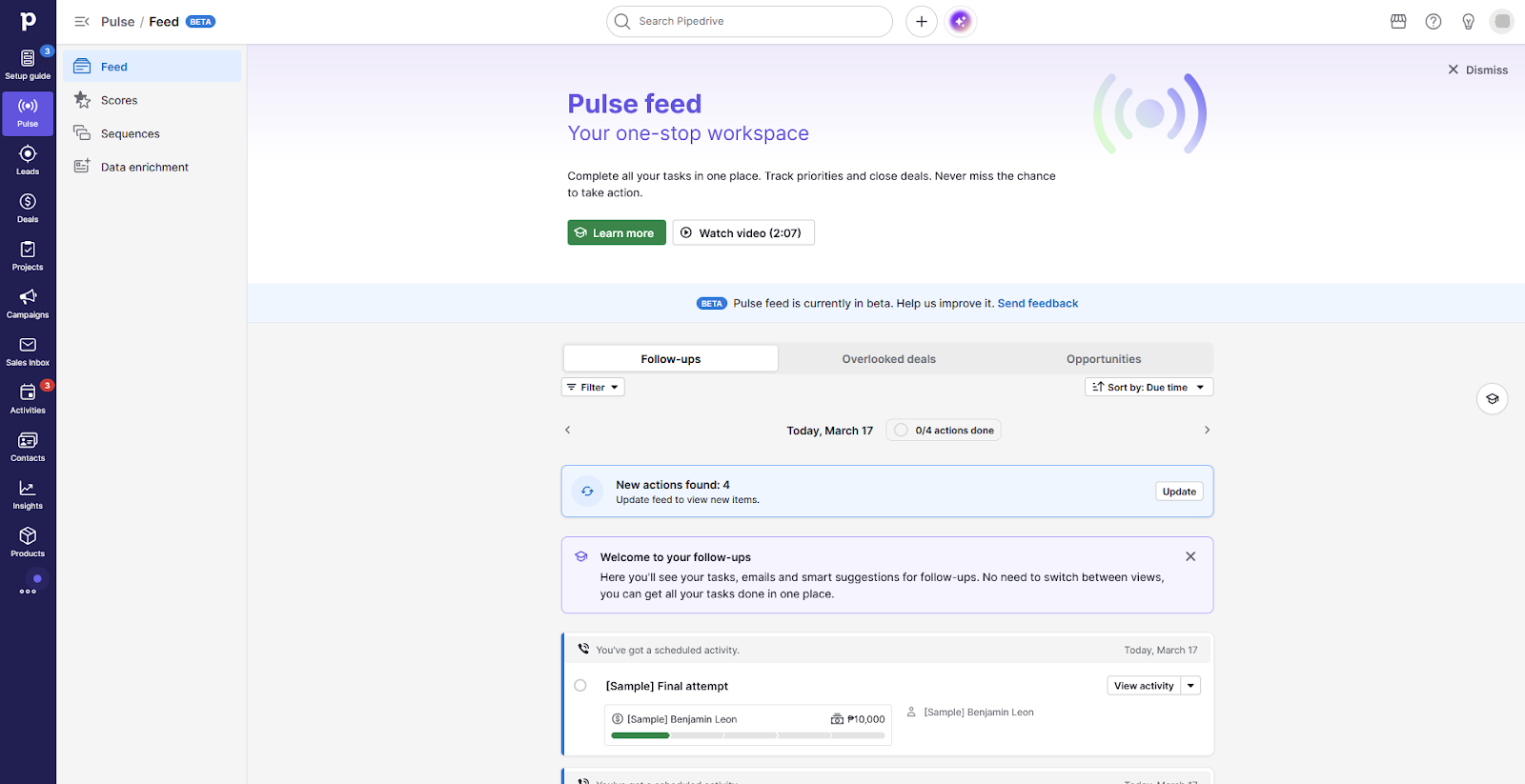
Task: Select the Pulse sidebar icon
Action: pos(28,112)
